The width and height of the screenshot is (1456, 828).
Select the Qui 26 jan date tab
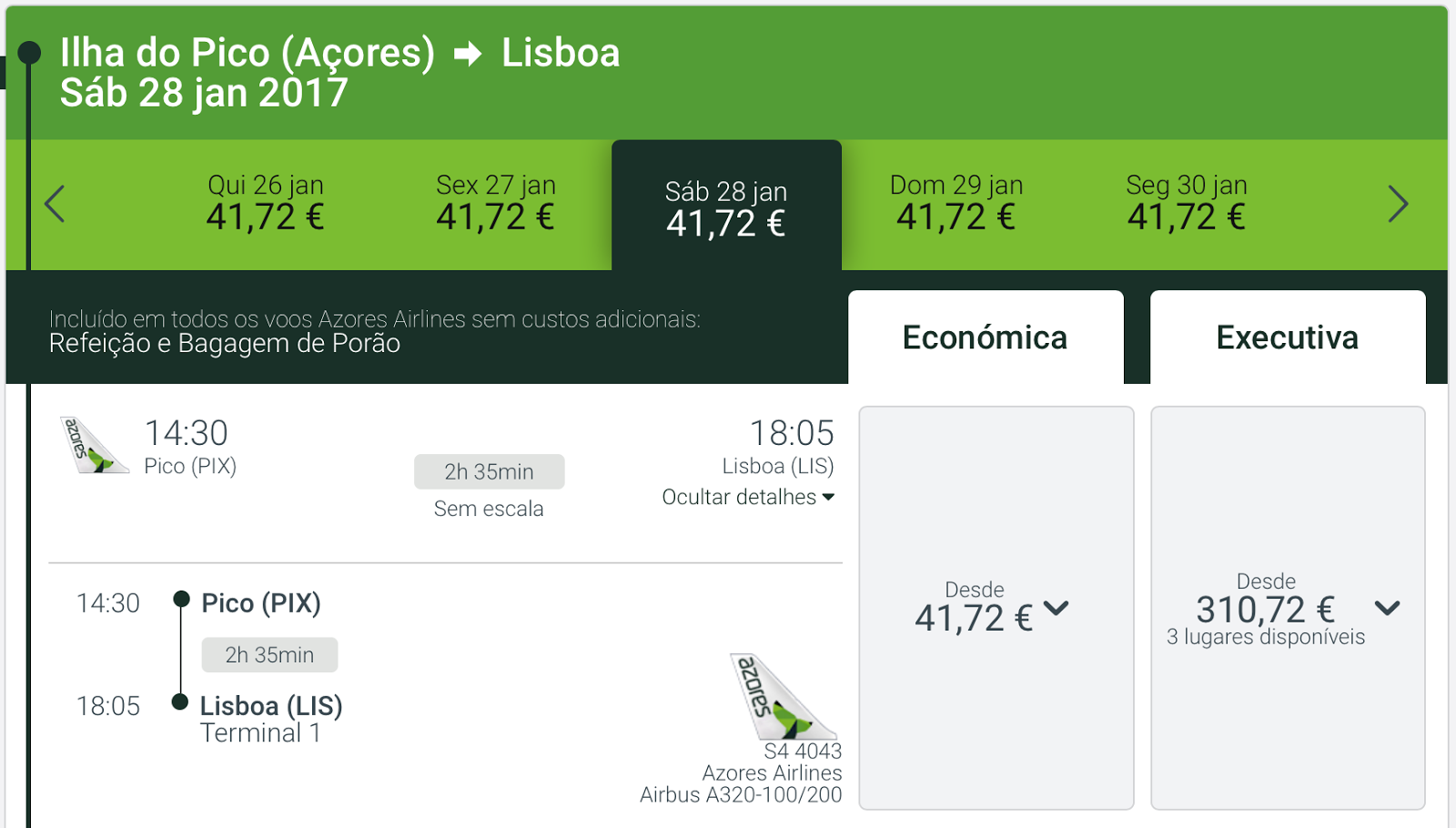click(x=266, y=204)
